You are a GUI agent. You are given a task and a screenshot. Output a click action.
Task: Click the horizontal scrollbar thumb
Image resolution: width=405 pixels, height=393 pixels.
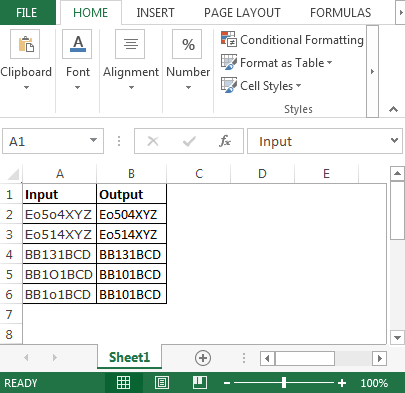point(305,359)
